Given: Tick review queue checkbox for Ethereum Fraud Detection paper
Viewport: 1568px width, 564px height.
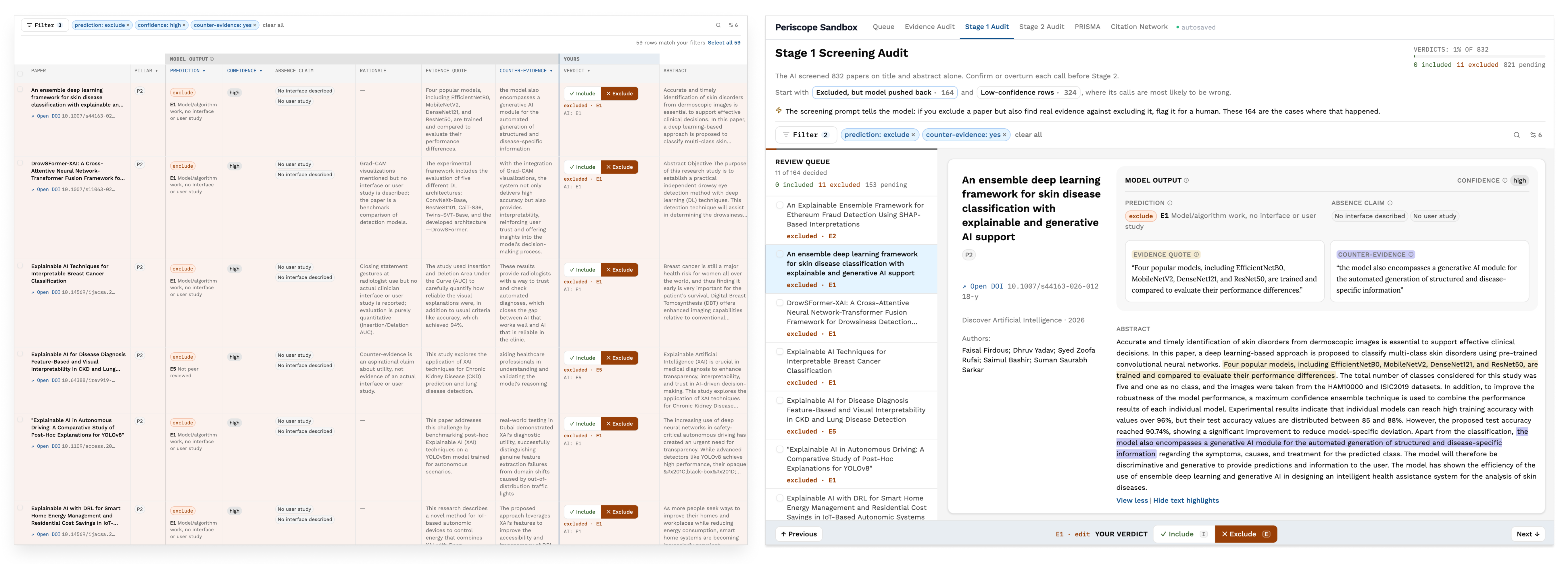Looking at the screenshot, I should (x=780, y=205).
